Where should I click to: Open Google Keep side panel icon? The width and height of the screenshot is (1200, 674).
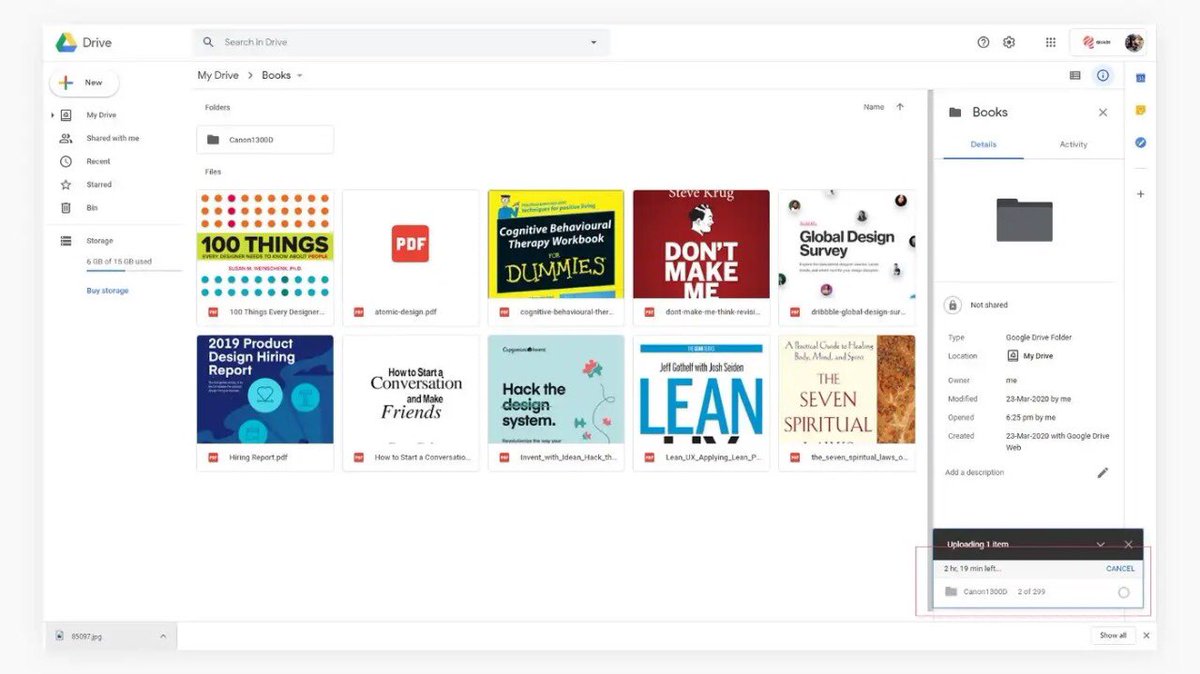click(1140, 110)
